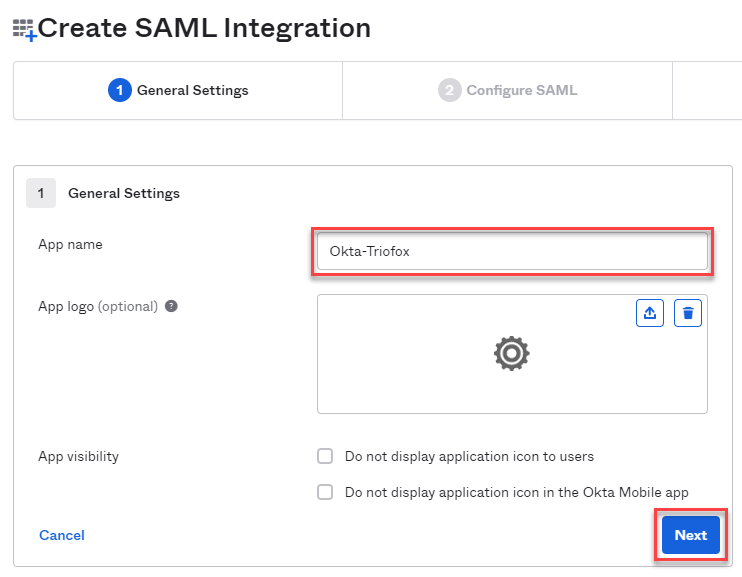This screenshot has width=742, height=577.
Task: Click the 'Create SAML Integration' heading
Action: pos(204,28)
